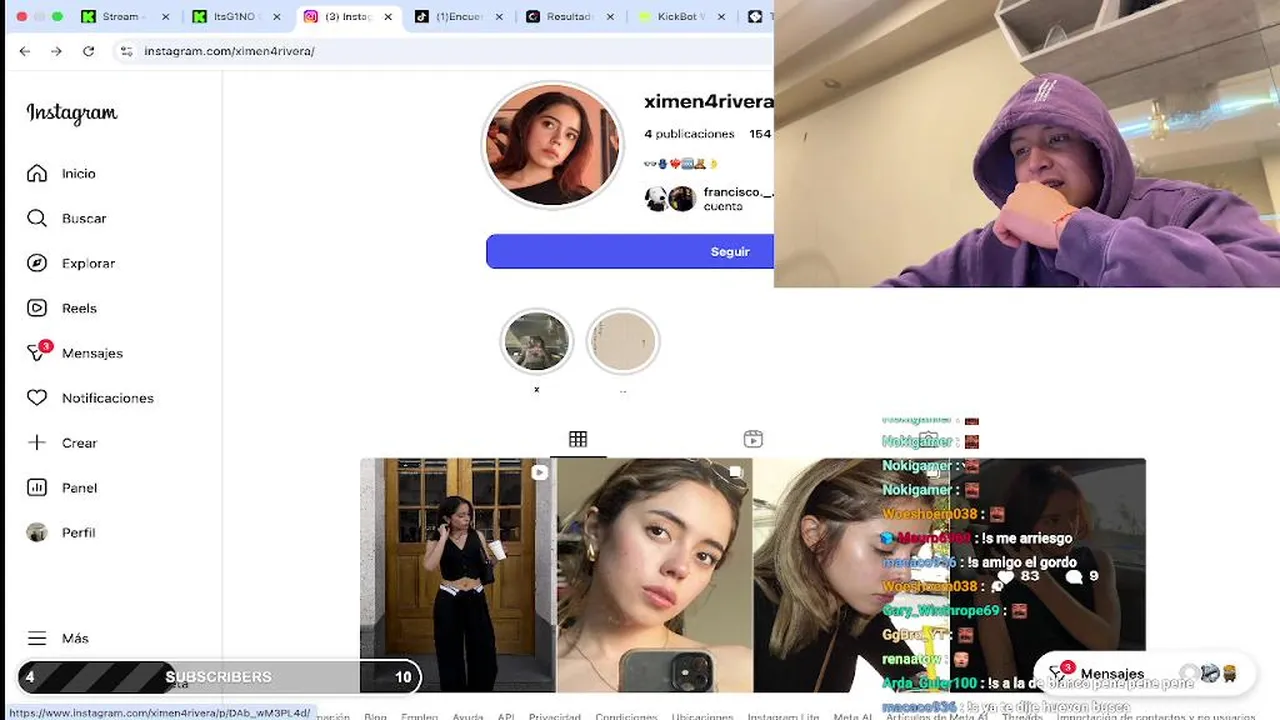Click Meta AI footer link

tap(853, 716)
